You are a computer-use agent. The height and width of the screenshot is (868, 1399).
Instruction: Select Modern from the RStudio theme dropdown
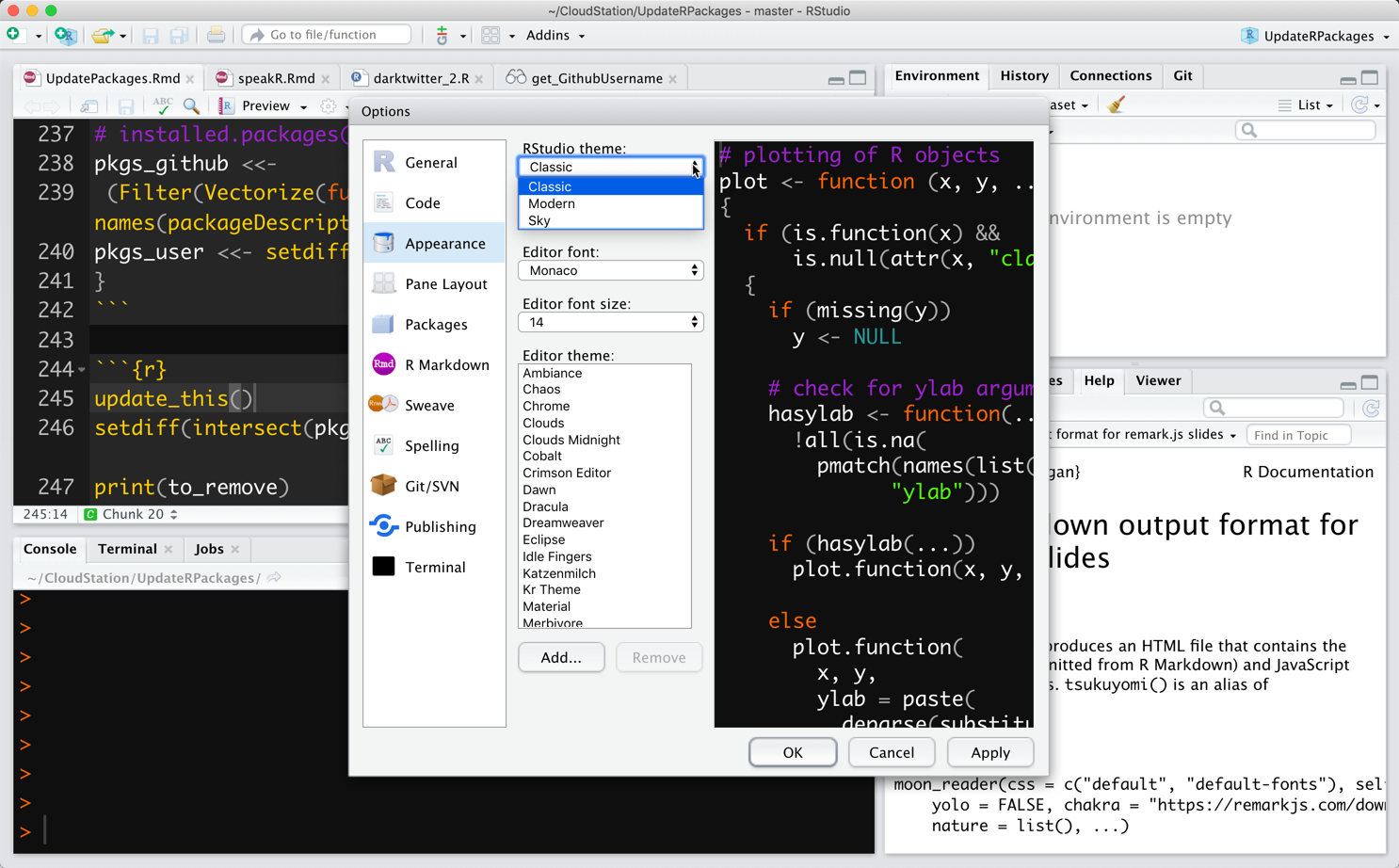pyautogui.click(x=551, y=203)
